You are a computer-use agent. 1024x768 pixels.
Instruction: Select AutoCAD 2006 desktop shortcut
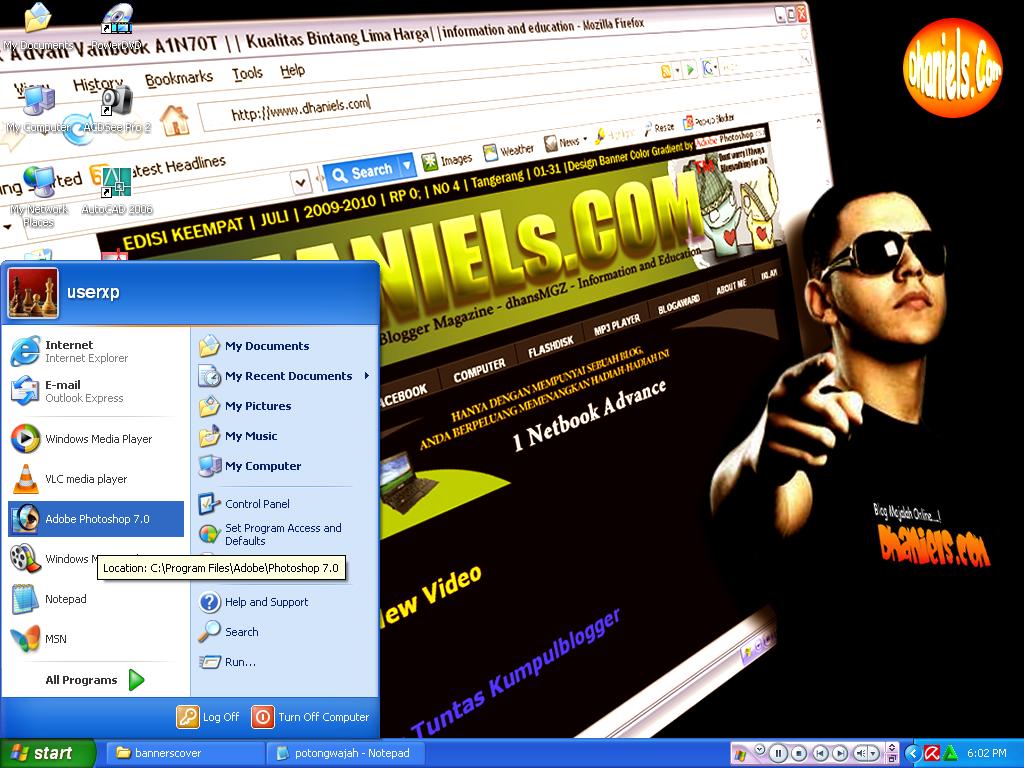click(117, 192)
